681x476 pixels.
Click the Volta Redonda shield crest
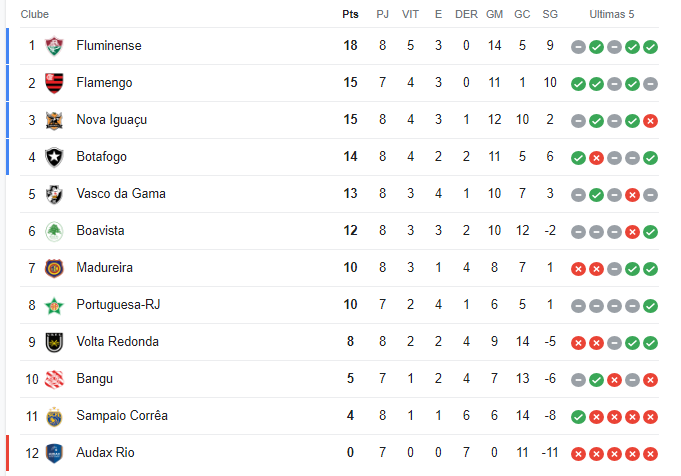(x=54, y=342)
